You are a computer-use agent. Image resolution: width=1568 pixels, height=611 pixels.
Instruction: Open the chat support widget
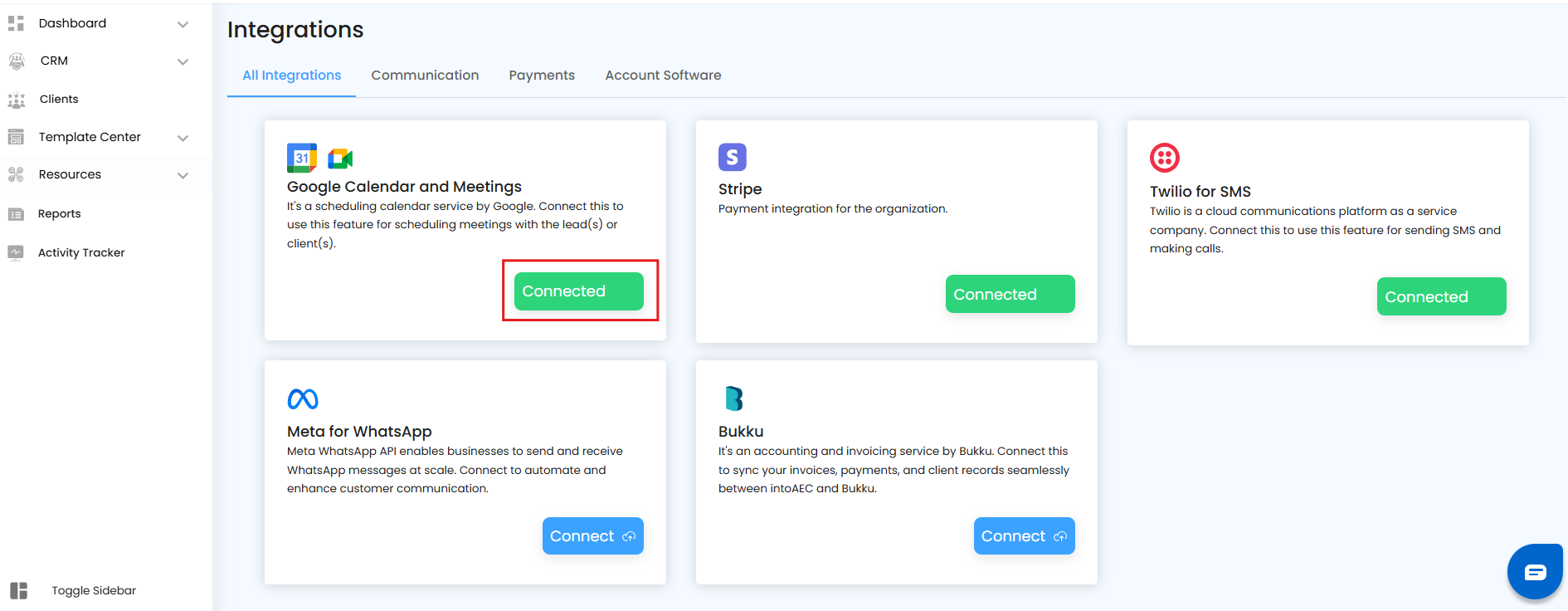[1534, 571]
